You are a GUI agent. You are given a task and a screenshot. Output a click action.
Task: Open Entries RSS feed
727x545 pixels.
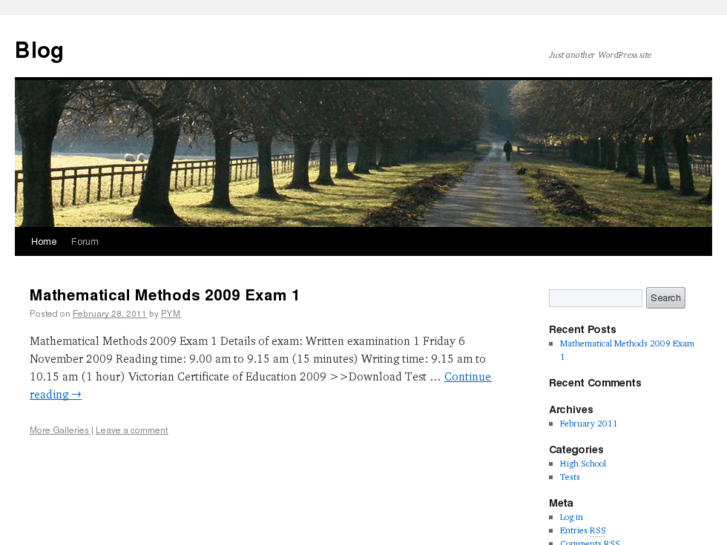tap(583, 530)
